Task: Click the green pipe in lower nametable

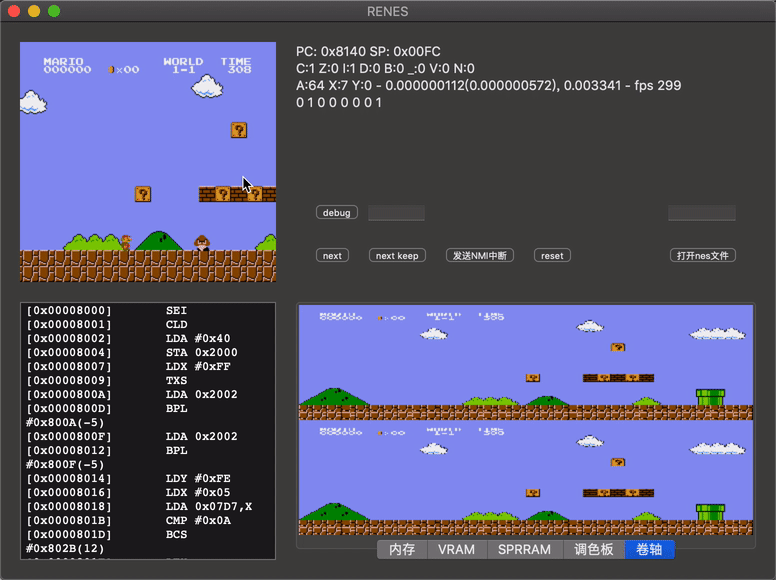Action: pos(710,513)
